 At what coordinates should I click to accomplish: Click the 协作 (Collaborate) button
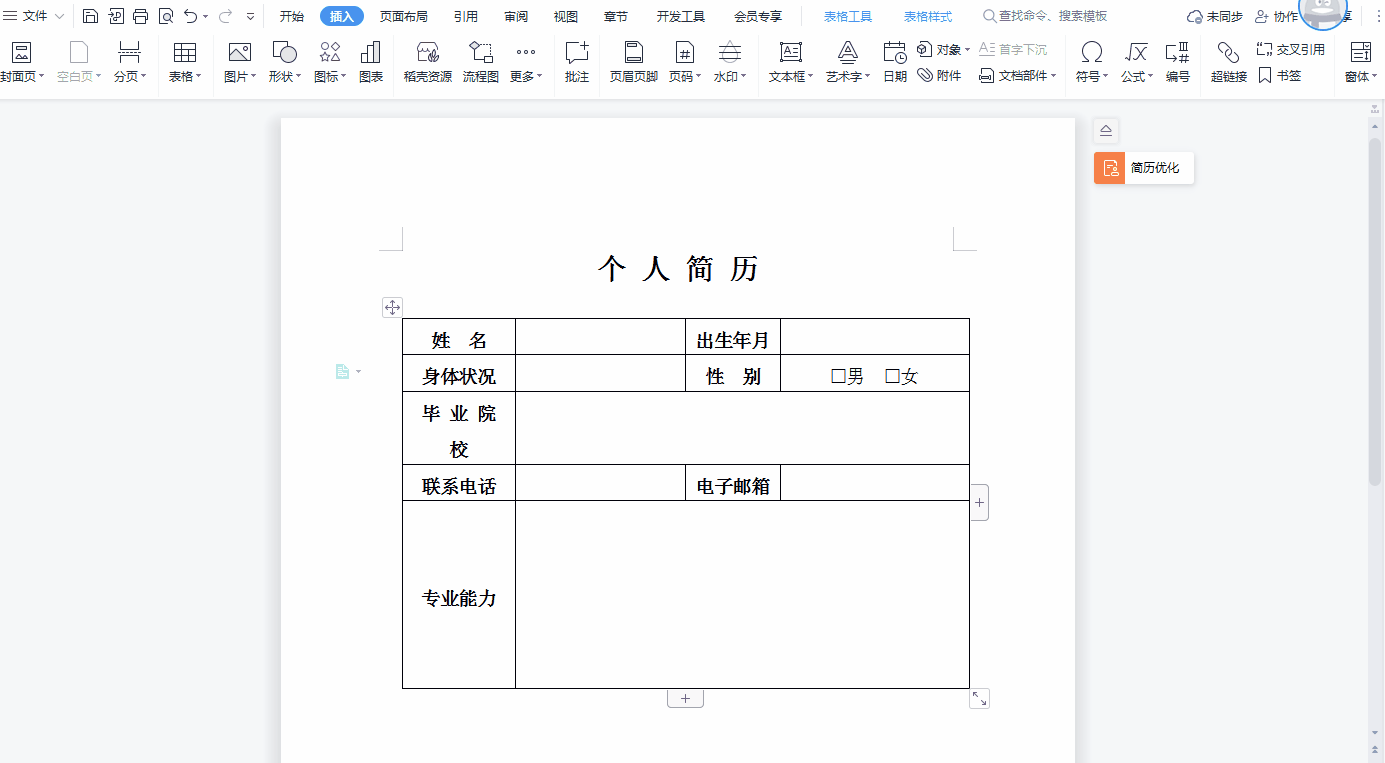pos(1276,16)
